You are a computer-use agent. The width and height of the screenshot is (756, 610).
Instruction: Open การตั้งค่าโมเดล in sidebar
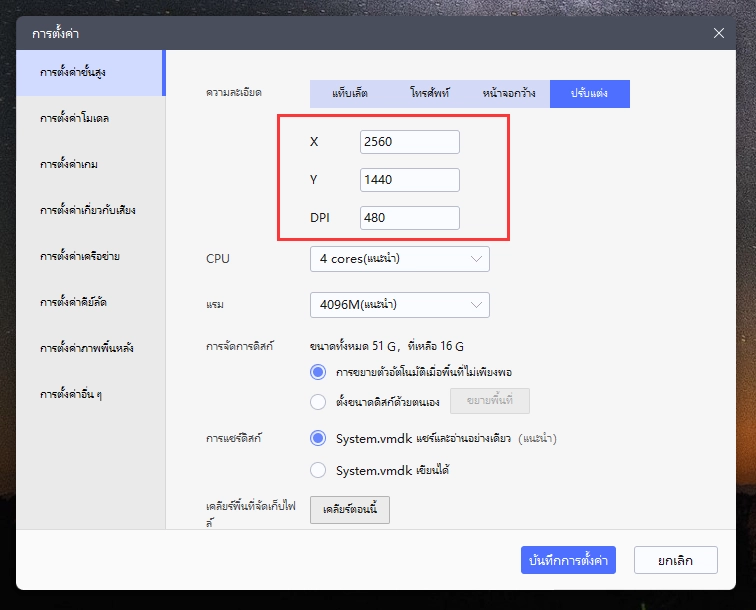75,118
